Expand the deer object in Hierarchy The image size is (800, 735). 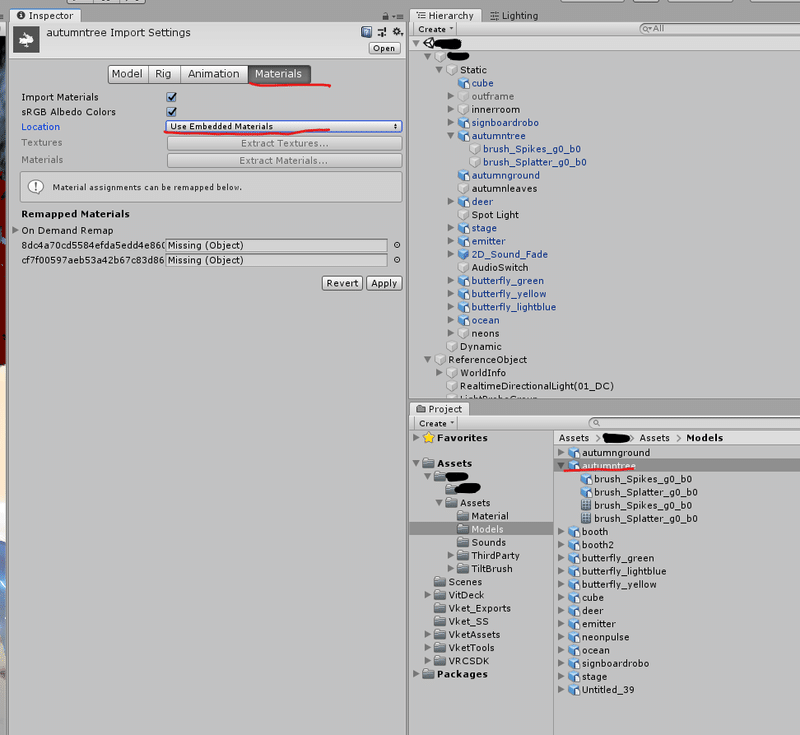click(451, 201)
